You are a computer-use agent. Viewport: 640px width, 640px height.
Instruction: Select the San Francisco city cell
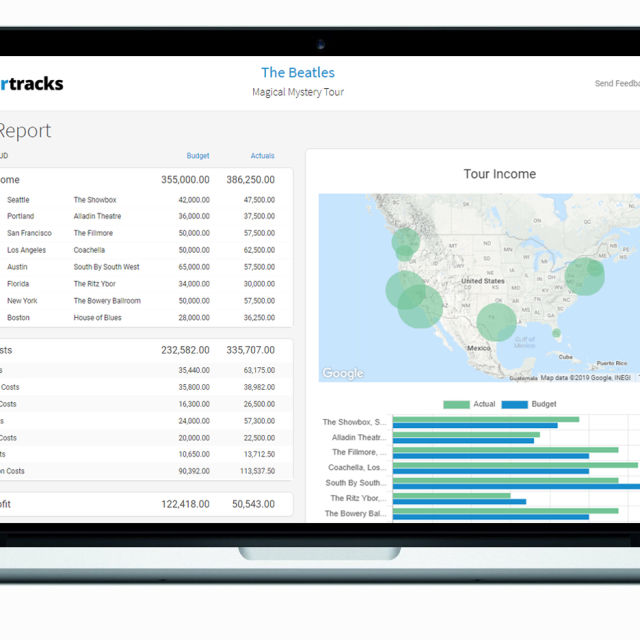coord(29,233)
